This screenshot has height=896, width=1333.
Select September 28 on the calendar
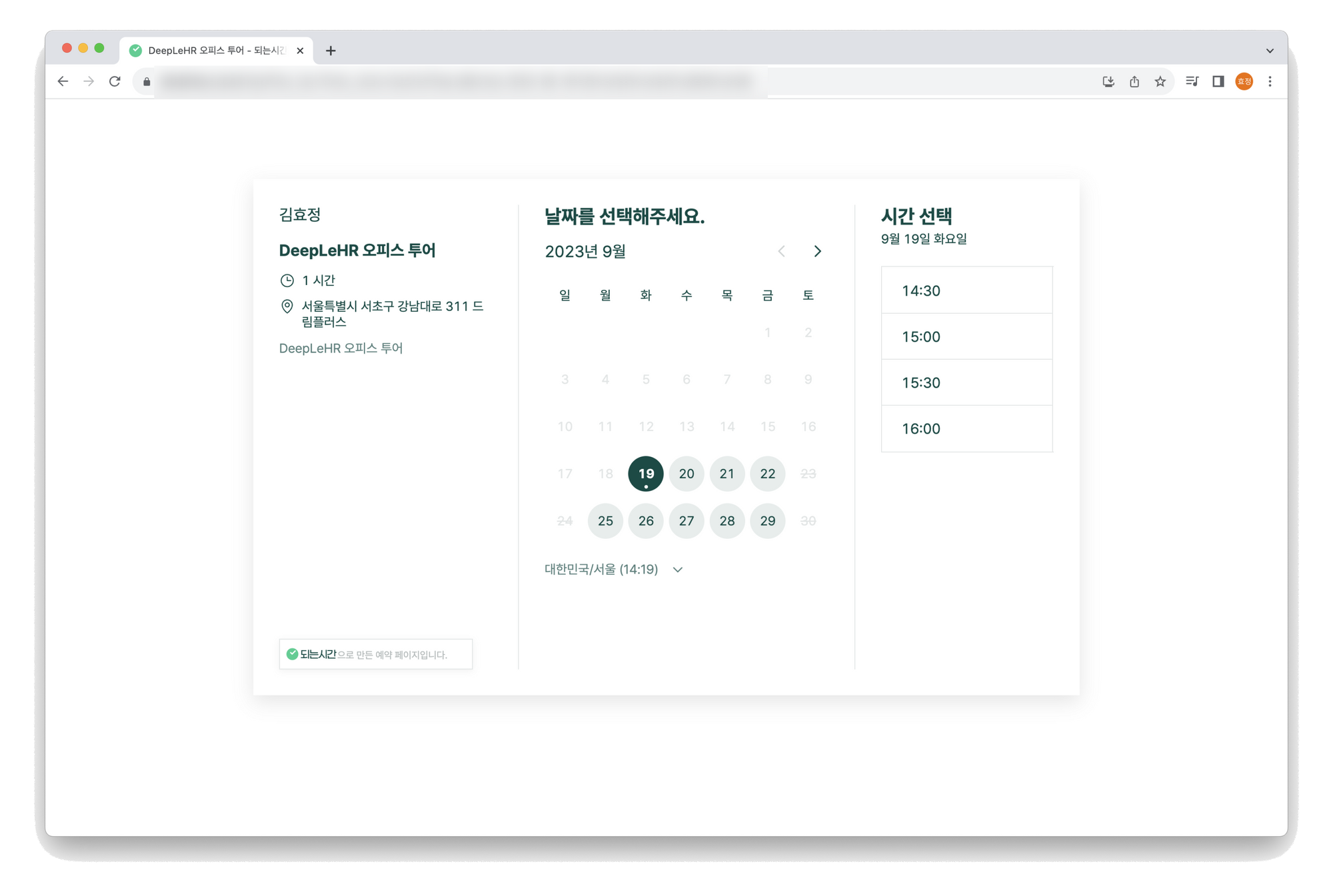(726, 520)
